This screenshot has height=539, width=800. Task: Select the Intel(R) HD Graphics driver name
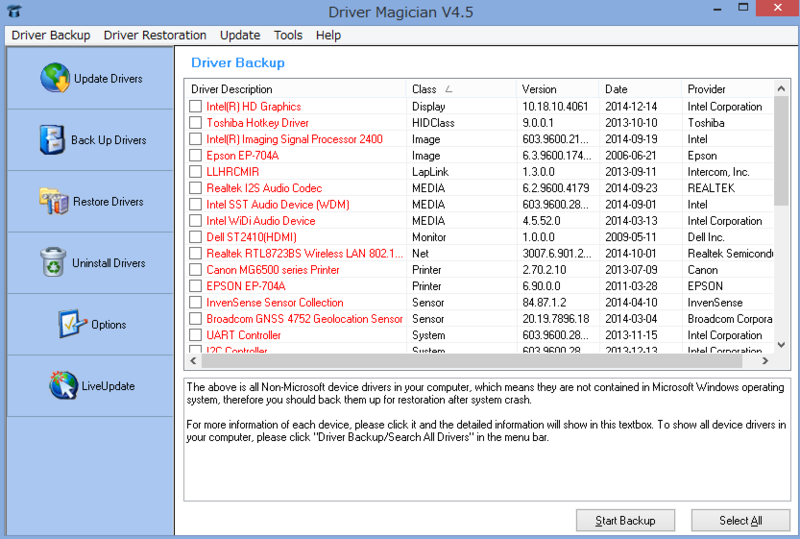coord(254,106)
